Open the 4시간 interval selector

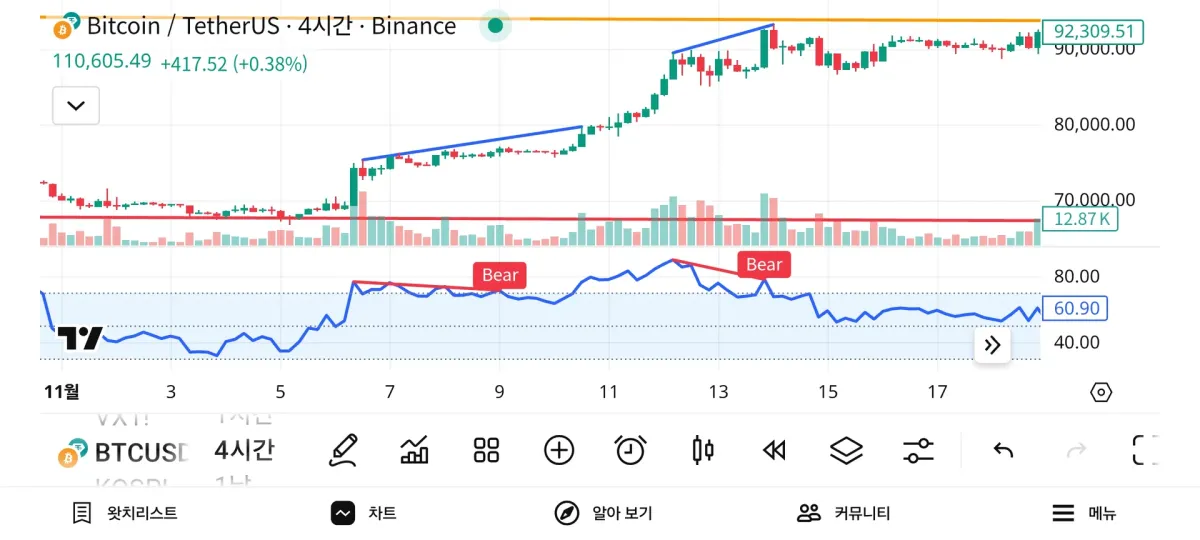[243, 451]
